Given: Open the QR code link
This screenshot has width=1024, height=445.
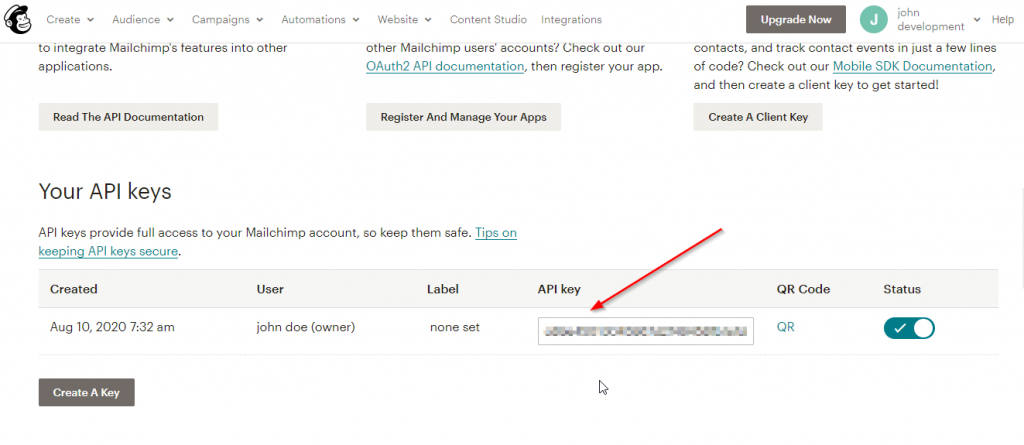Looking at the screenshot, I should click(786, 327).
